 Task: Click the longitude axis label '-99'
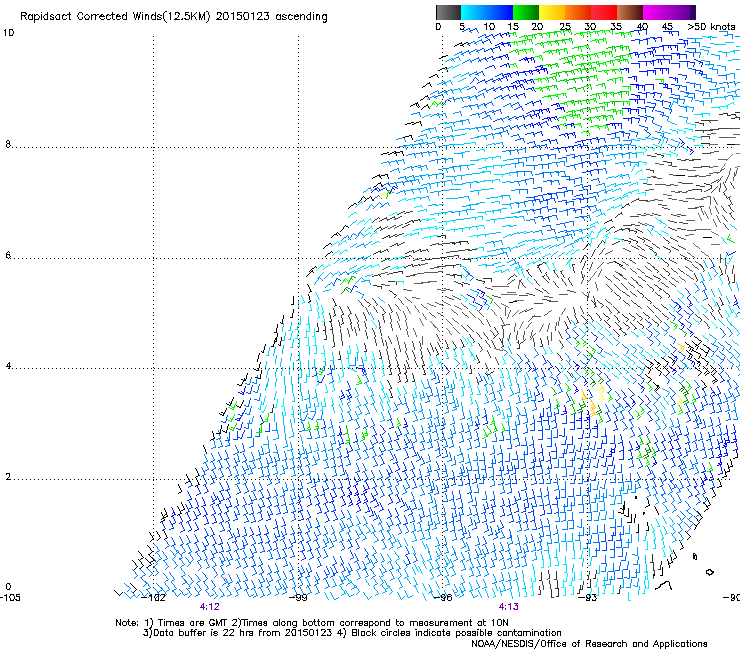298,598
